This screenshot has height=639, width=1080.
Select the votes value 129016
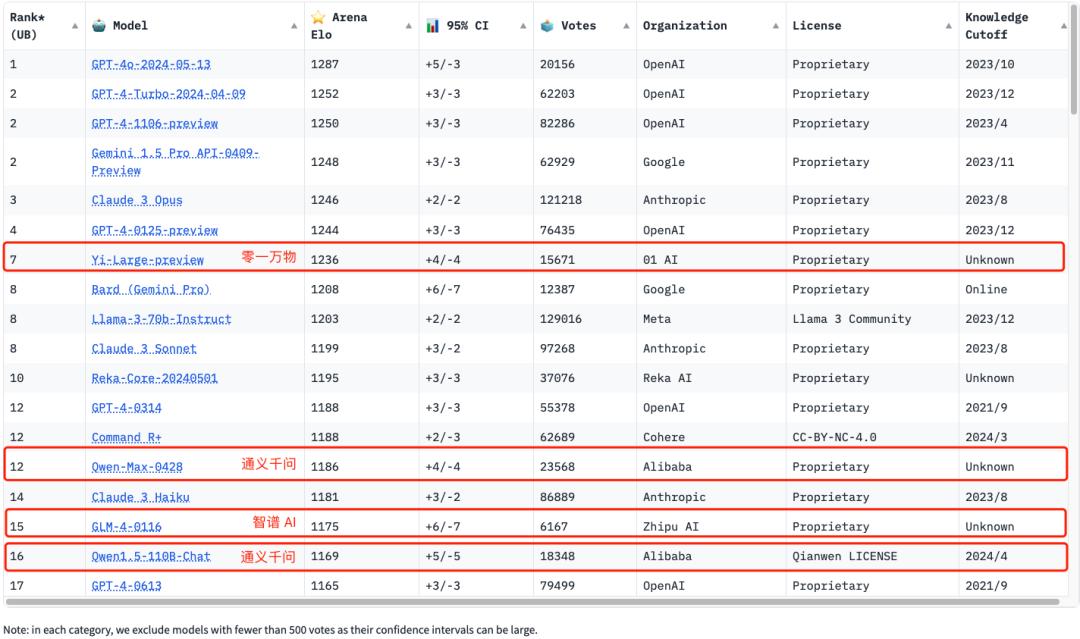(x=561, y=319)
